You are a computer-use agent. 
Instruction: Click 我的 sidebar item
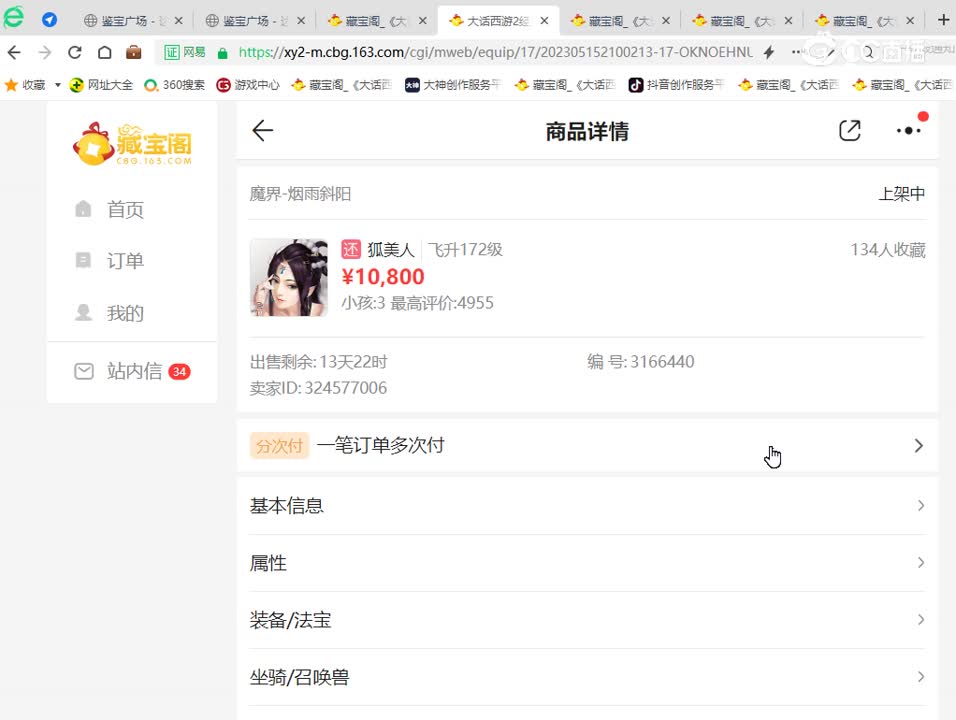coord(124,313)
